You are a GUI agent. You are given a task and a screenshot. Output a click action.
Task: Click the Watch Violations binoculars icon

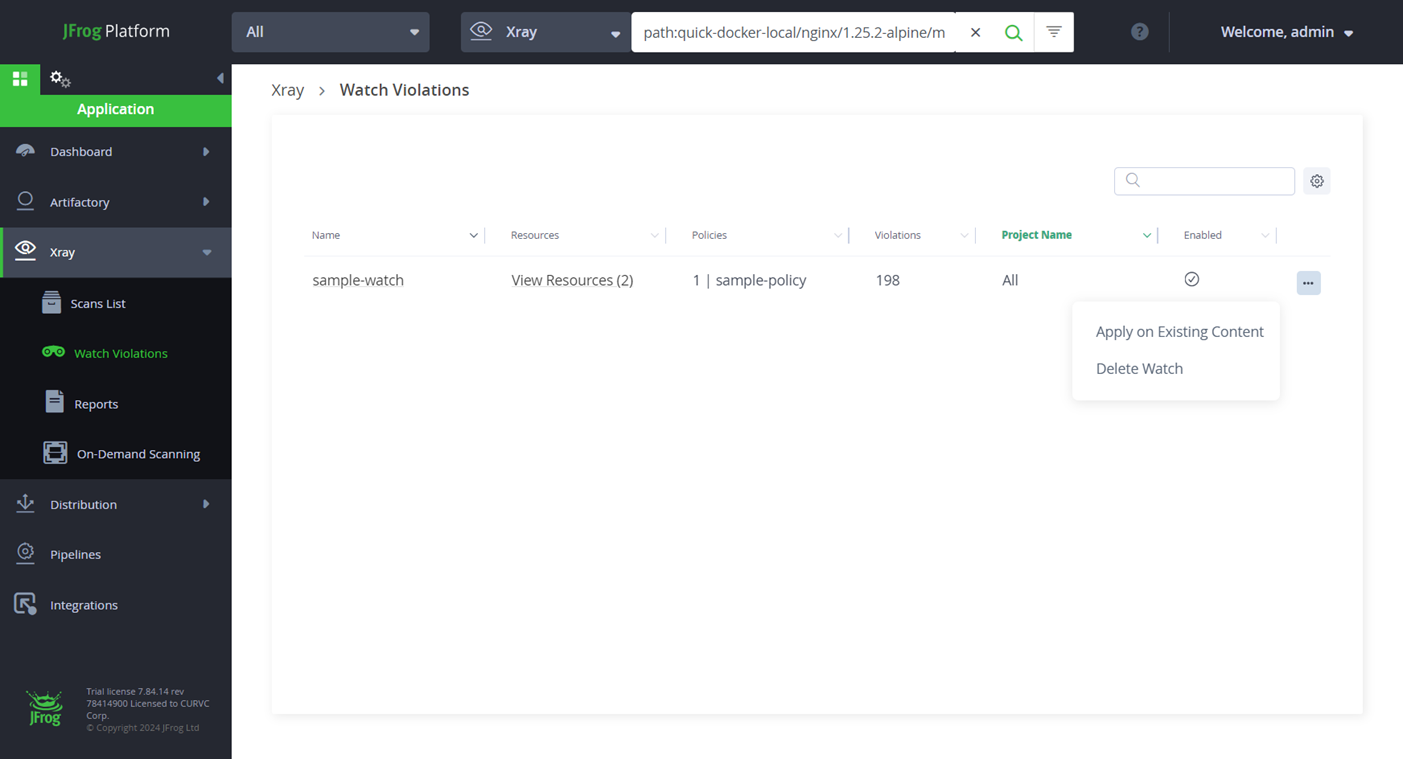[x=53, y=352]
